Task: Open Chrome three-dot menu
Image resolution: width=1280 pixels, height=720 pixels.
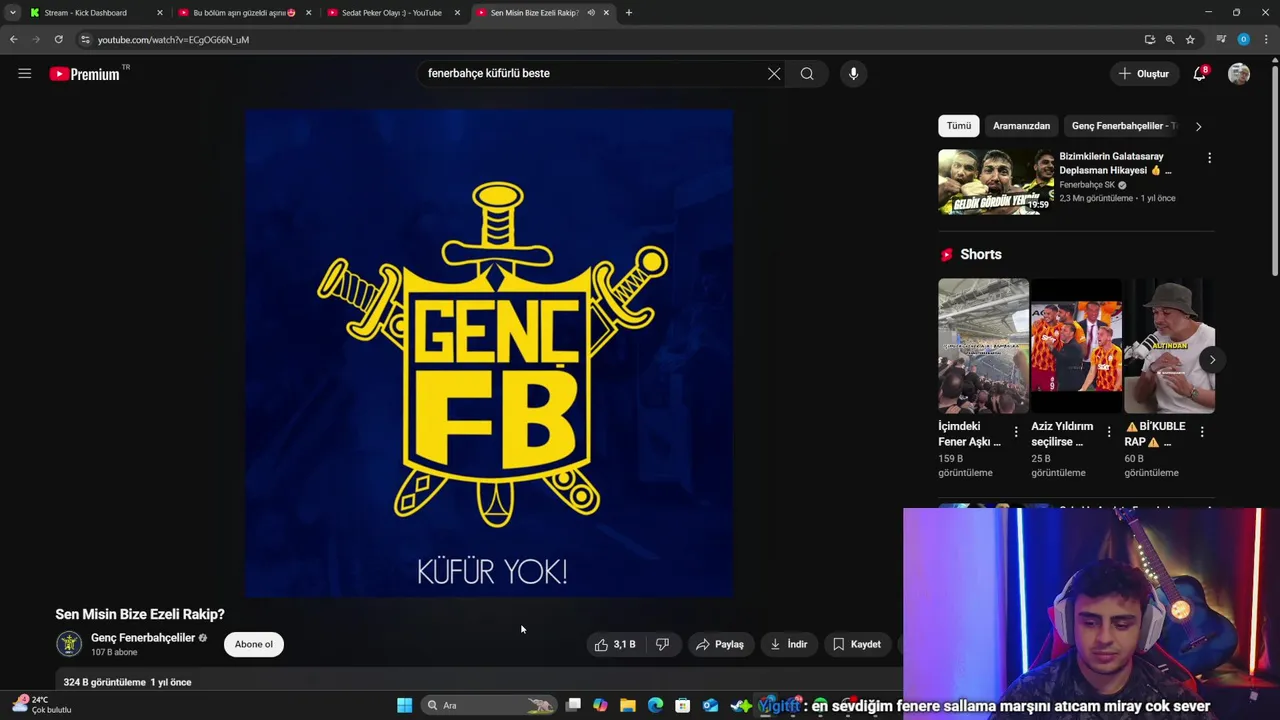Action: point(1266,39)
